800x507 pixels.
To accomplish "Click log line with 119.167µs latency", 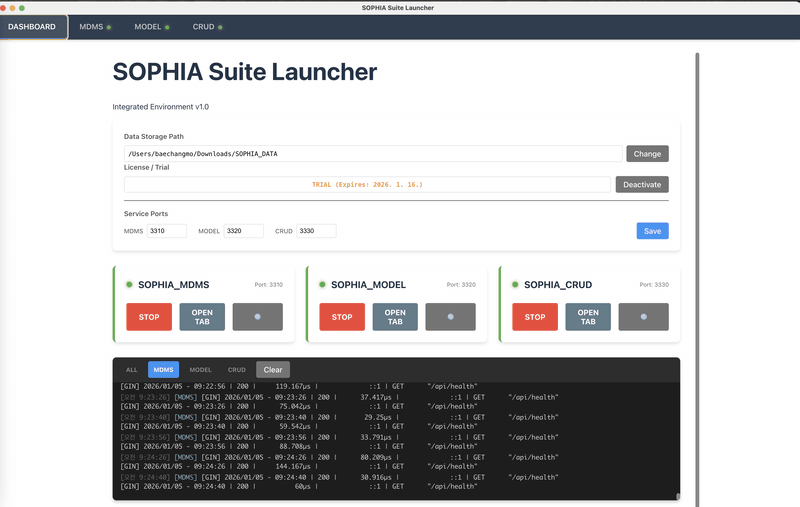I will (299, 387).
